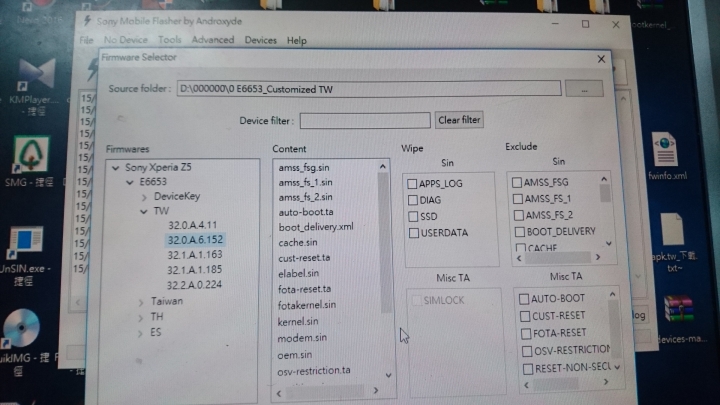Expand the TH tree node
This screenshot has height=405, width=720.
click(x=141, y=318)
